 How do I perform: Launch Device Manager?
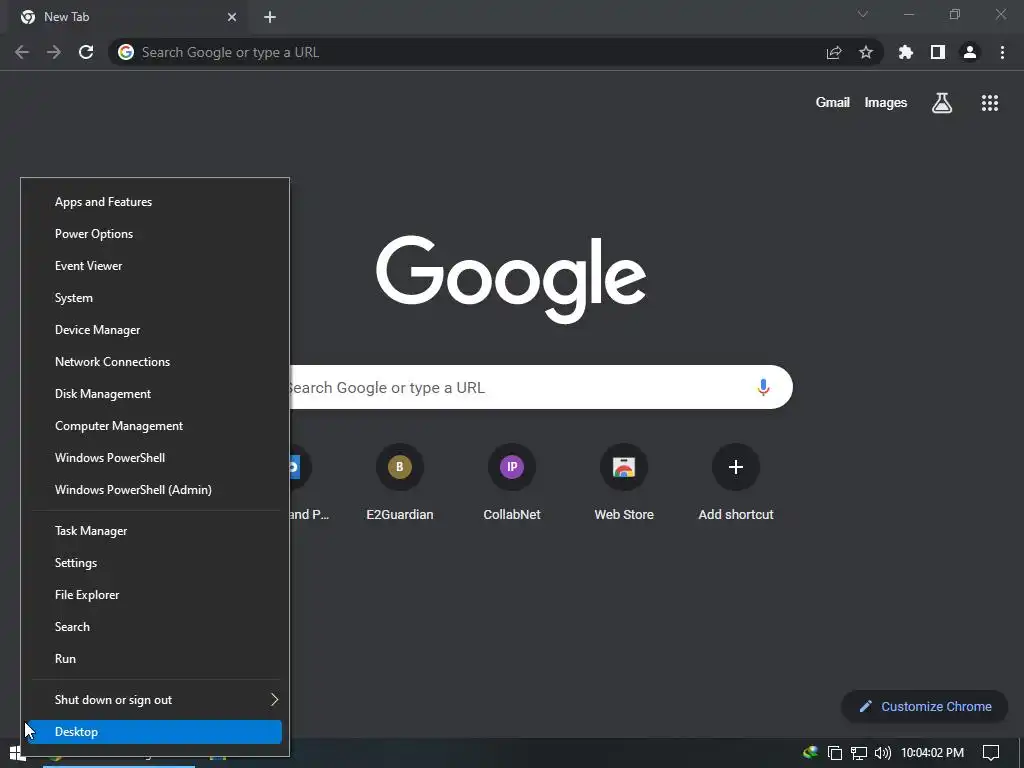pyautogui.click(x=155, y=330)
